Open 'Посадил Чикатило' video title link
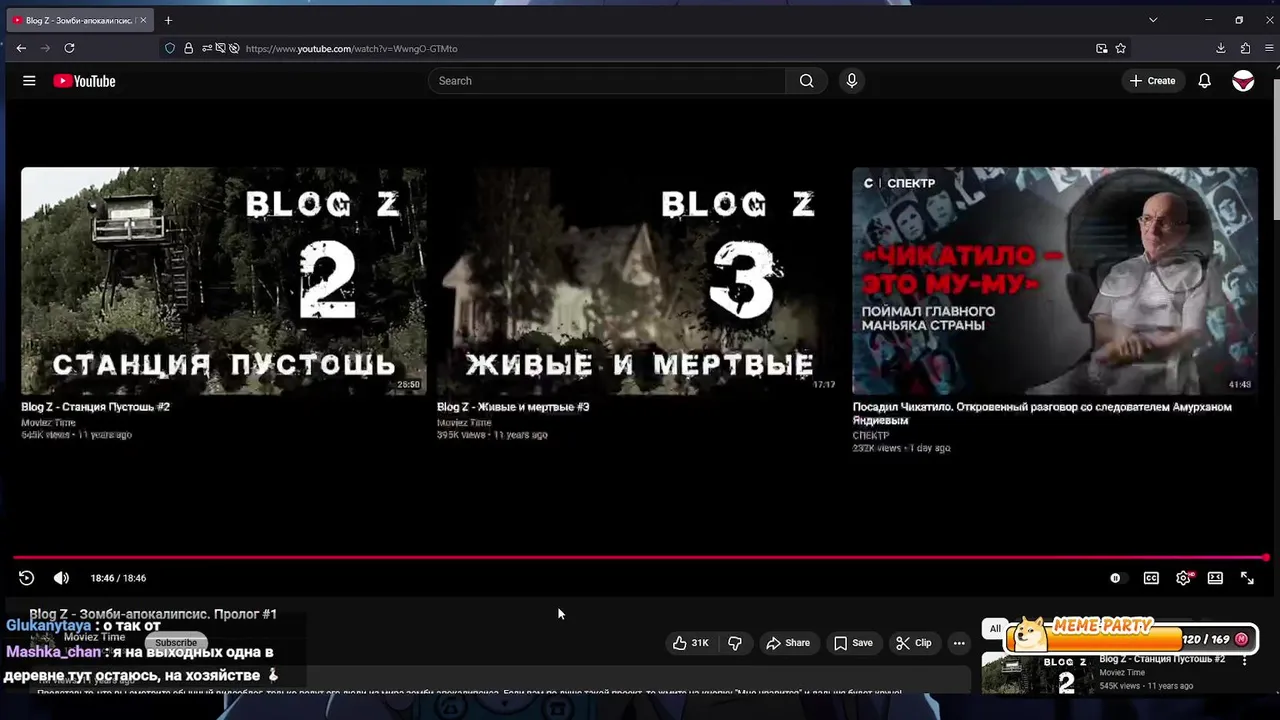This screenshot has width=1280, height=720. [x=1042, y=414]
